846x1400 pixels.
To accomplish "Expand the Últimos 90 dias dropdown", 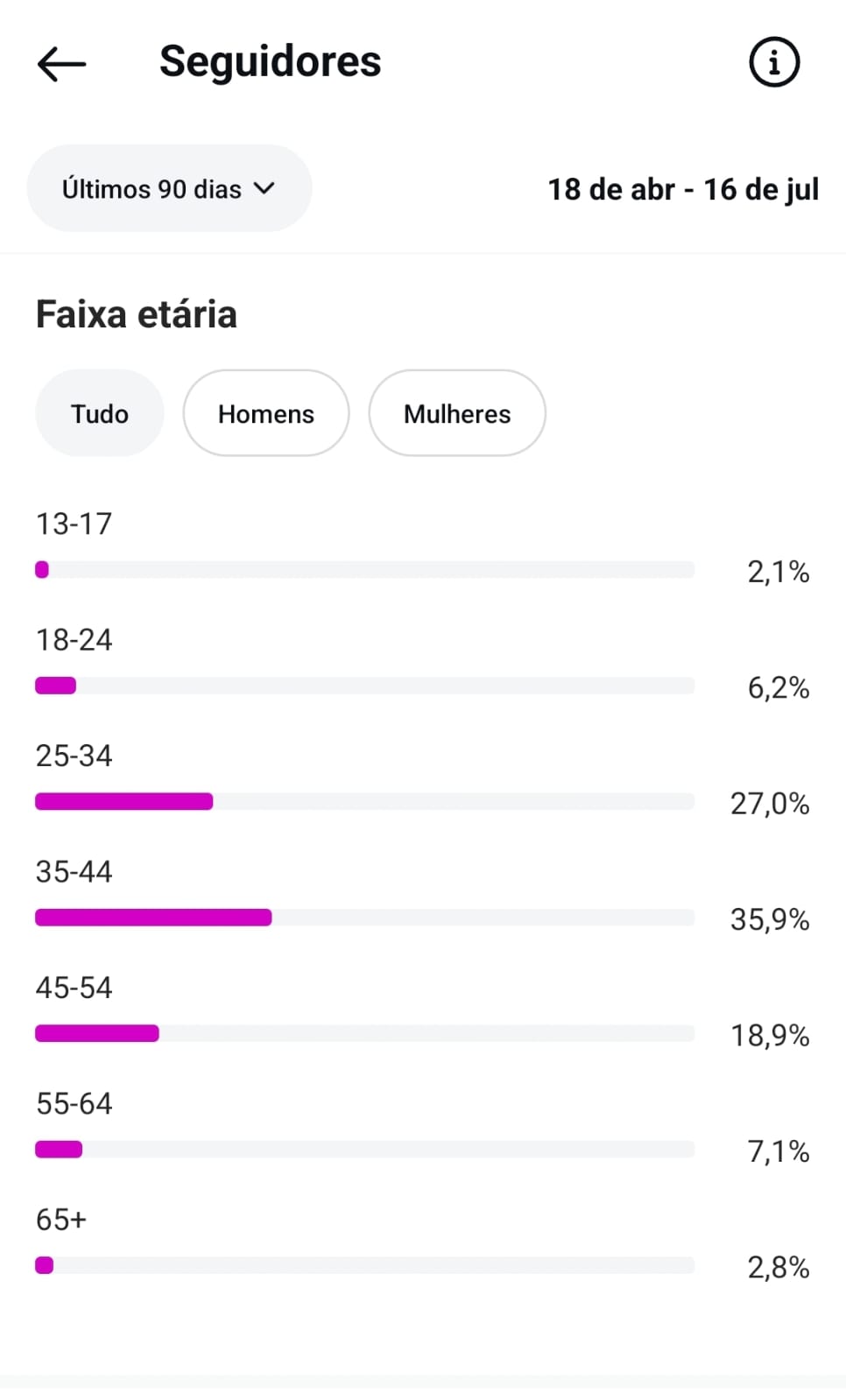I will pos(169,188).
